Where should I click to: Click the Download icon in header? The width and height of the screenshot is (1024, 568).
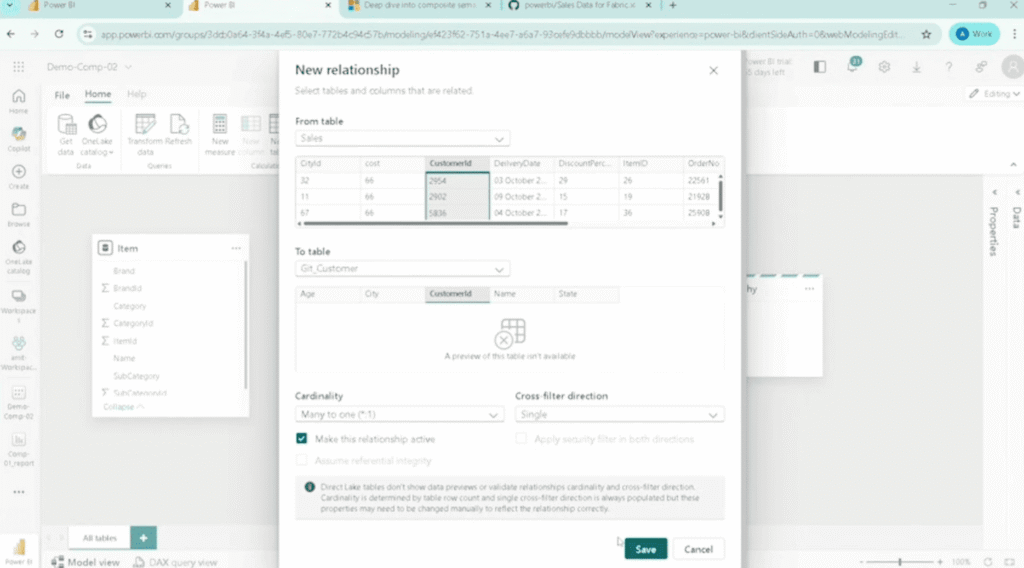(916, 67)
